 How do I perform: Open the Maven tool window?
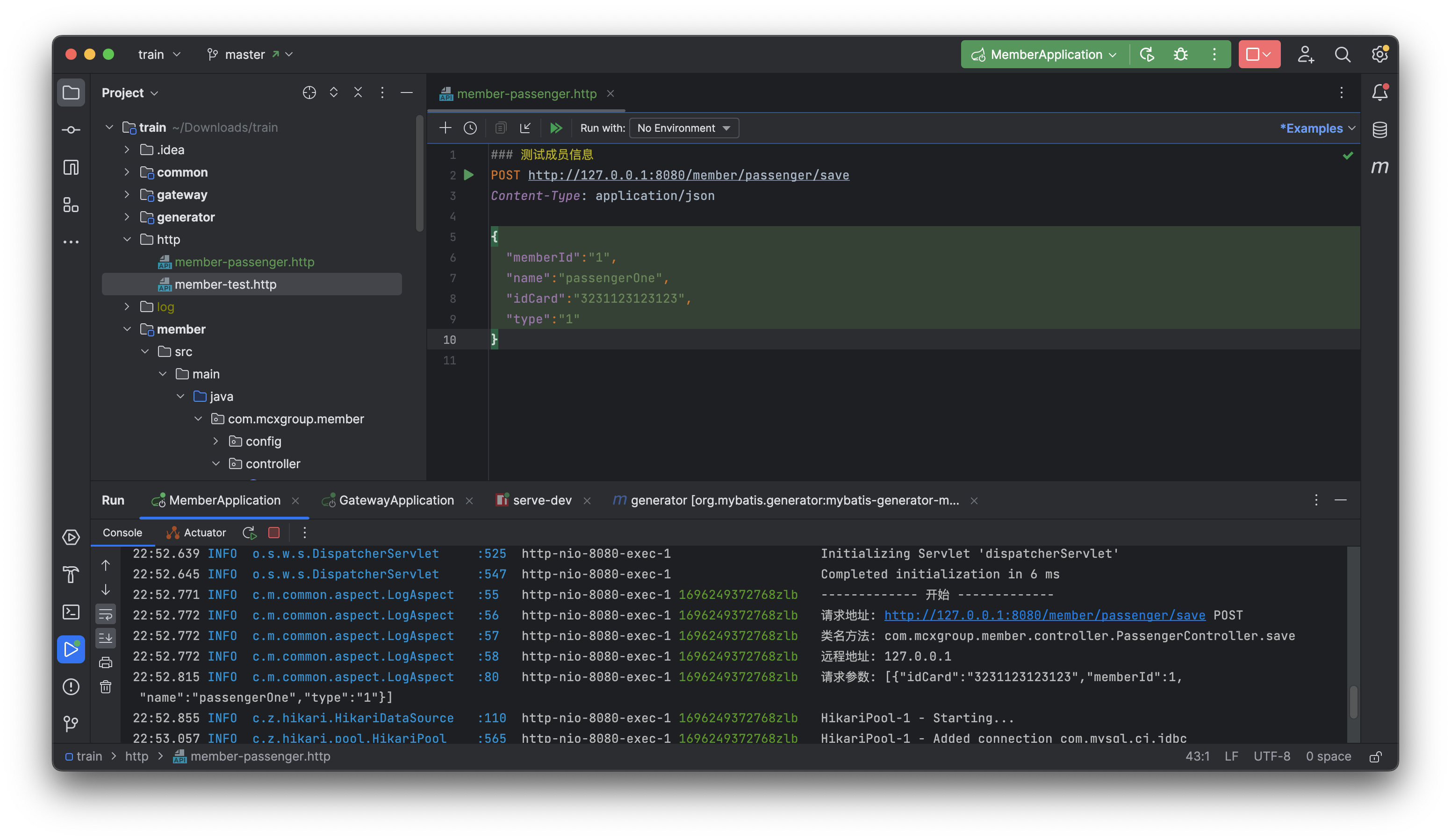click(x=1379, y=167)
